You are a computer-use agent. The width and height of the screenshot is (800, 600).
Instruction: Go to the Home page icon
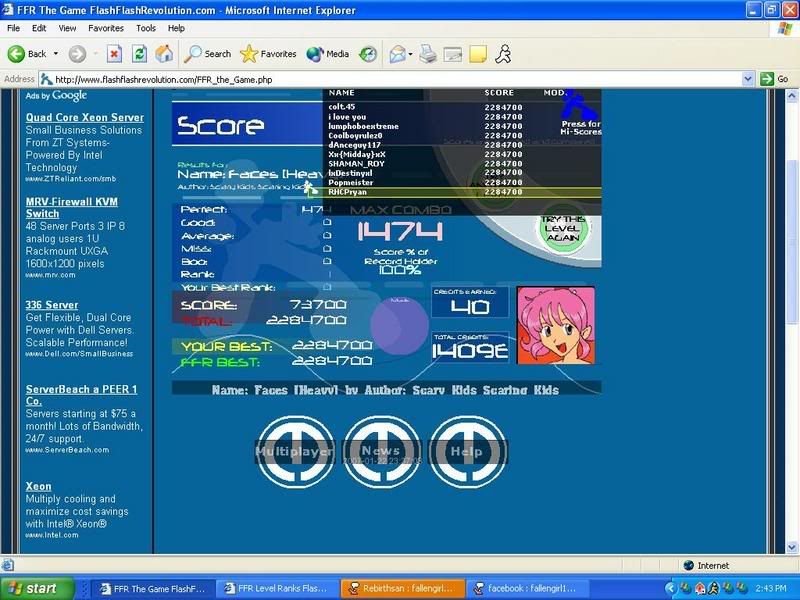[x=164, y=54]
